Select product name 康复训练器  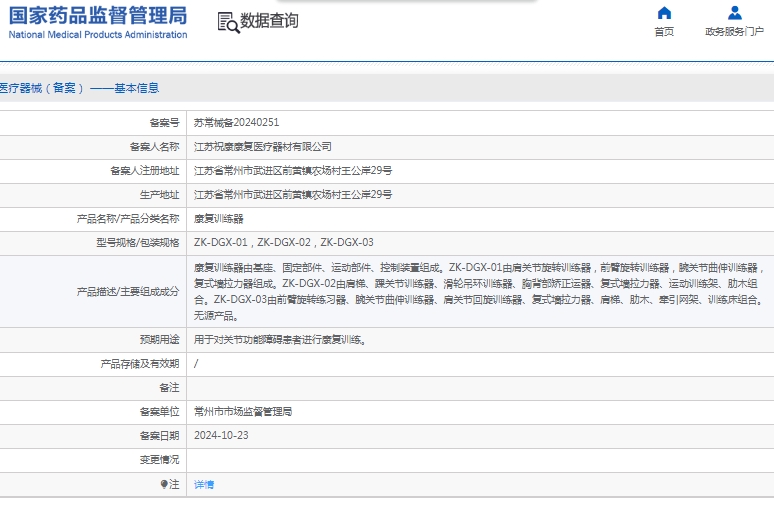click(219, 219)
